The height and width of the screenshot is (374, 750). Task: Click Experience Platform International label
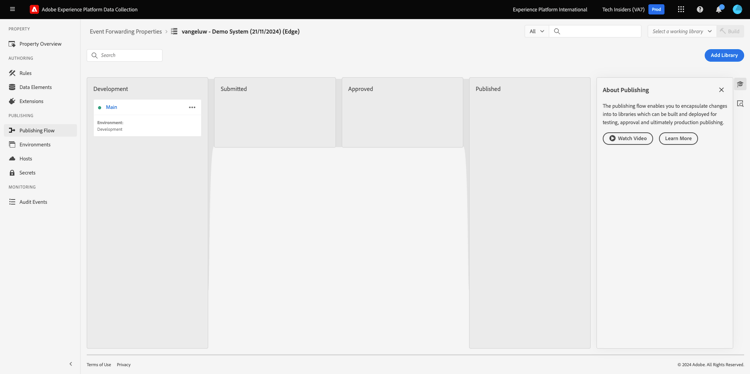point(550,10)
